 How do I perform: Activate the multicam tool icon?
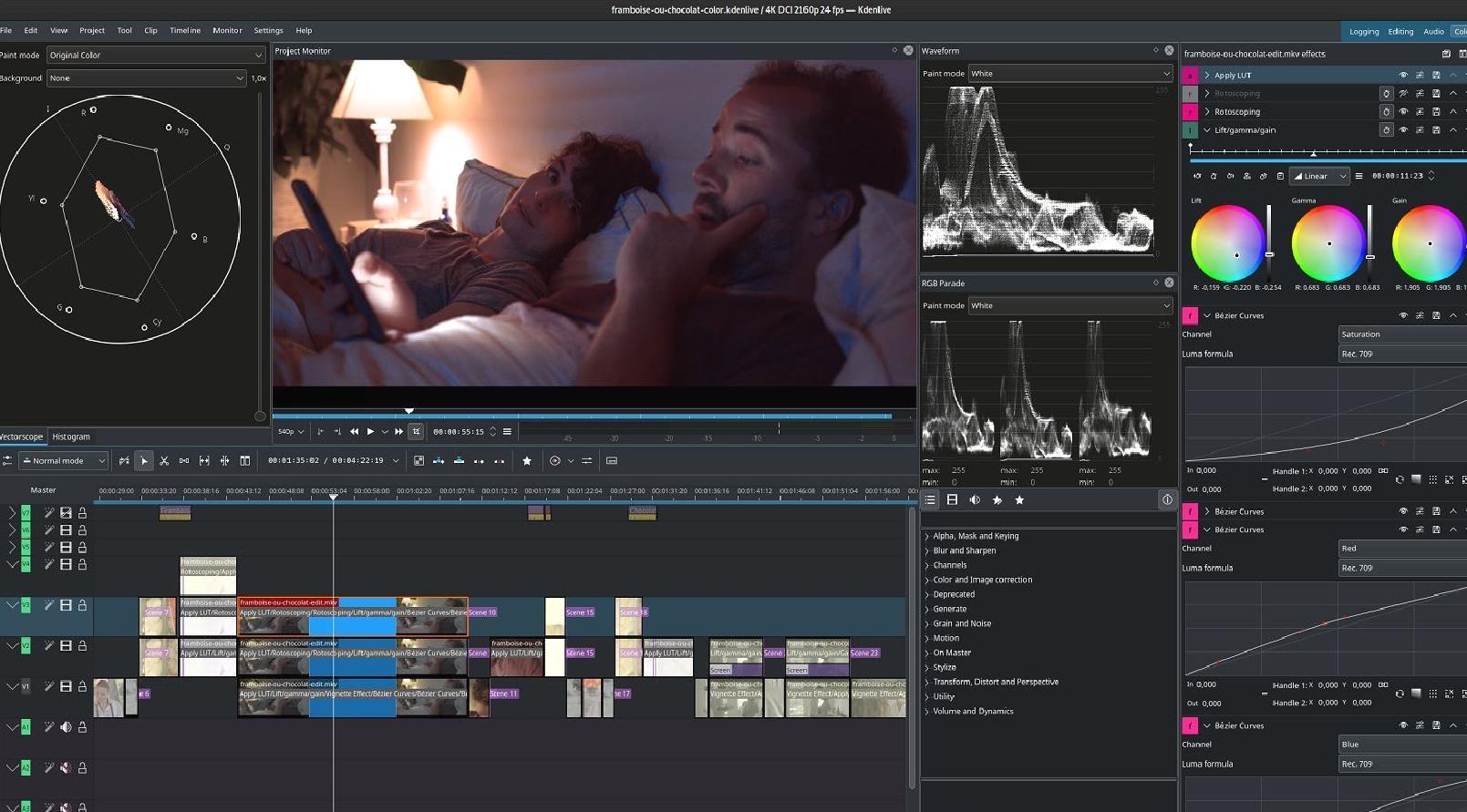pyautogui.click(x=244, y=461)
